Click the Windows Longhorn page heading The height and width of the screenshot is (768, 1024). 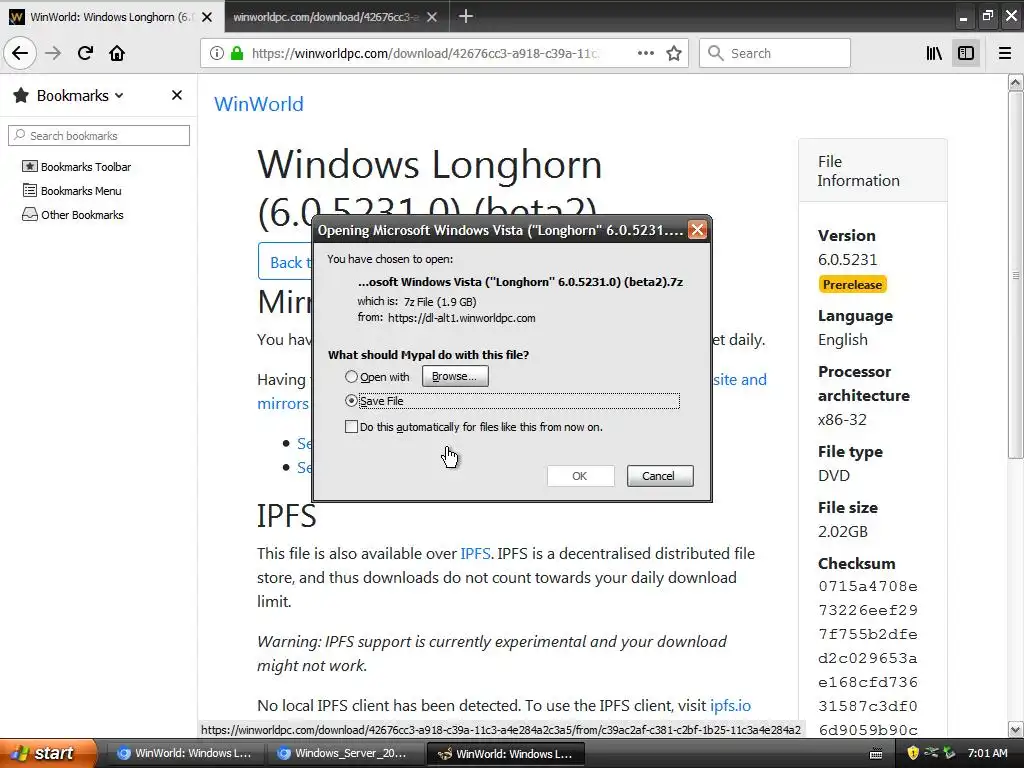(x=429, y=188)
